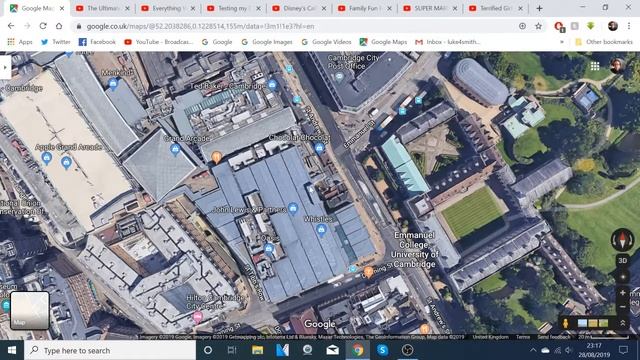
Task: Open the Windows notification center
Action: [x=623, y=350]
